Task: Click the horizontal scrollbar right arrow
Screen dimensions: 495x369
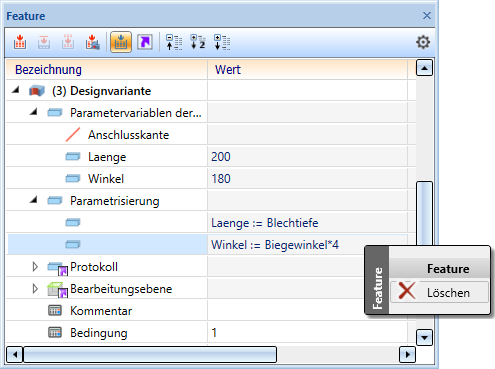Action: coord(407,355)
